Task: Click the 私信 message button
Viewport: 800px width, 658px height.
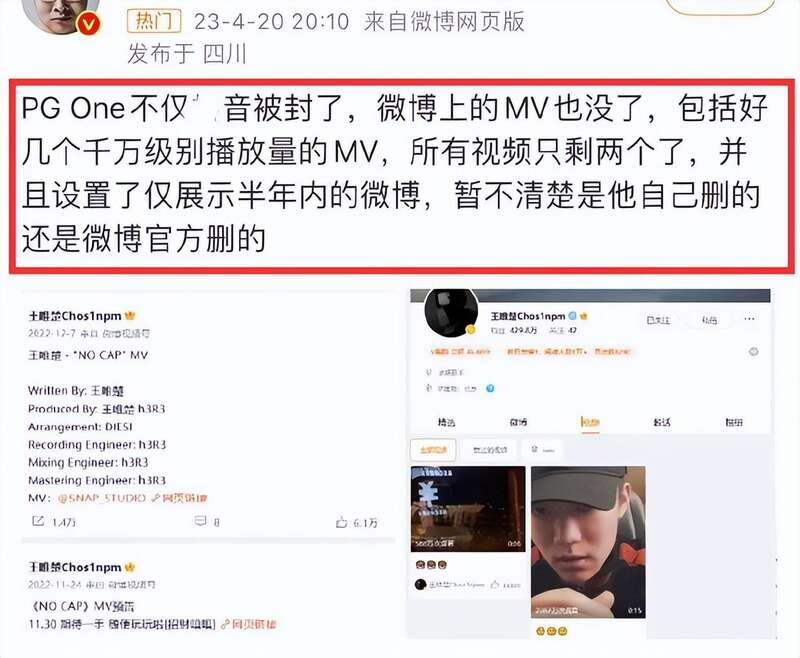Action: (709, 320)
